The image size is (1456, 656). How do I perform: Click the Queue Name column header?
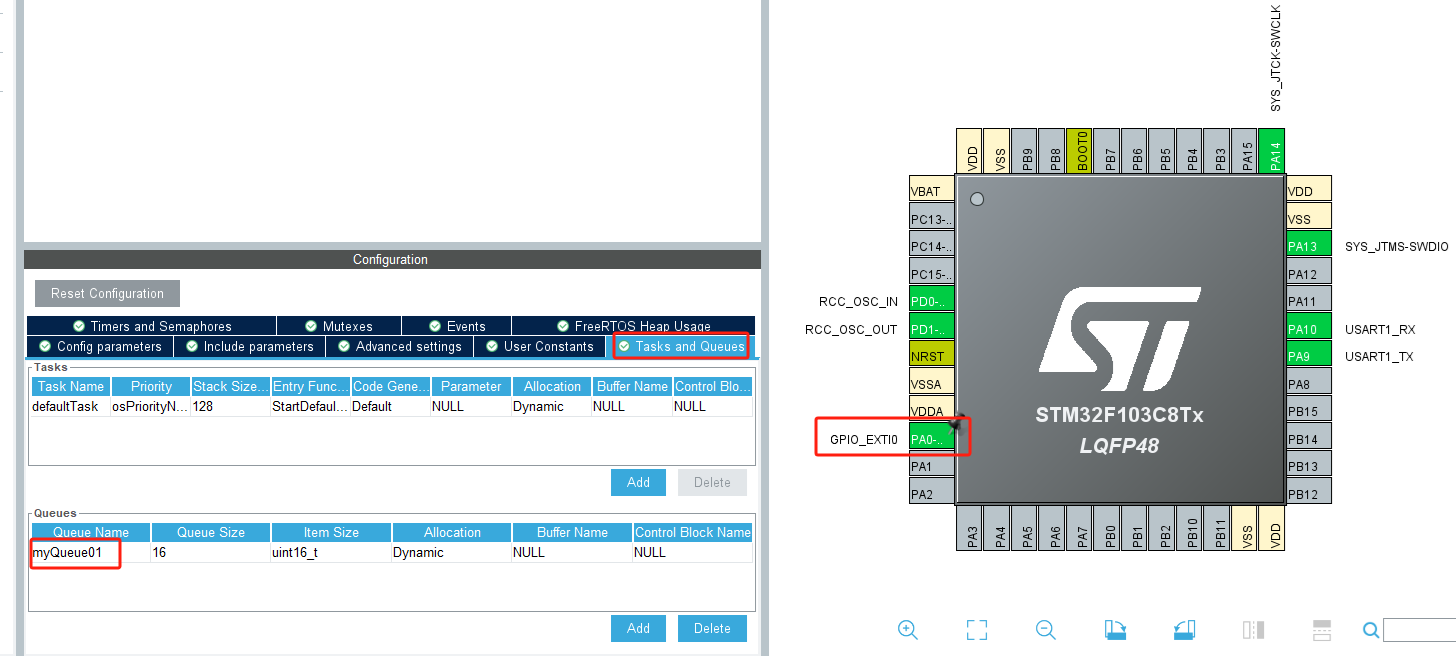pyautogui.click(x=91, y=532)
